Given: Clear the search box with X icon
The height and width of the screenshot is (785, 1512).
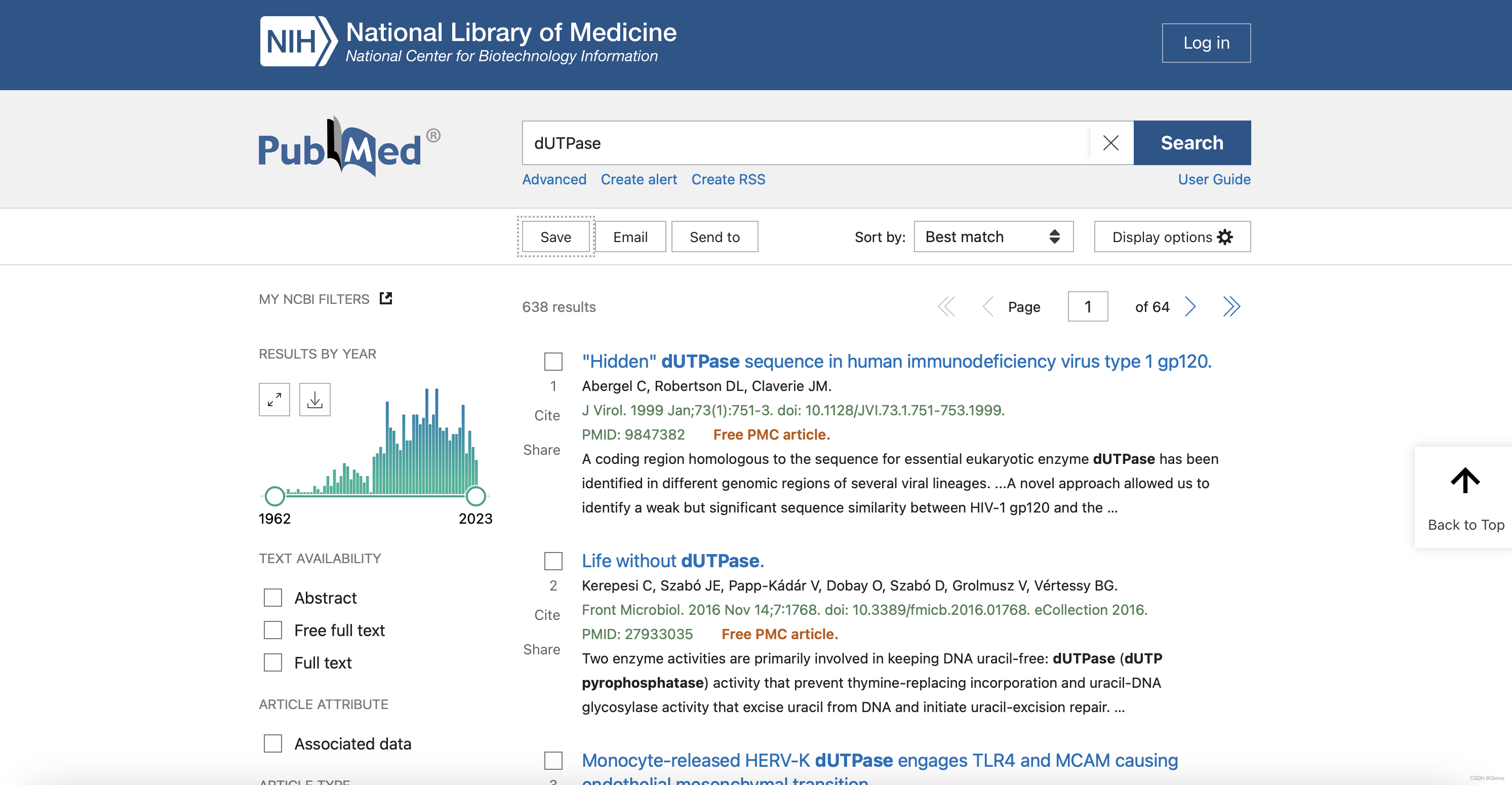Looking at the screenshot, I should tap(1110, 143).
